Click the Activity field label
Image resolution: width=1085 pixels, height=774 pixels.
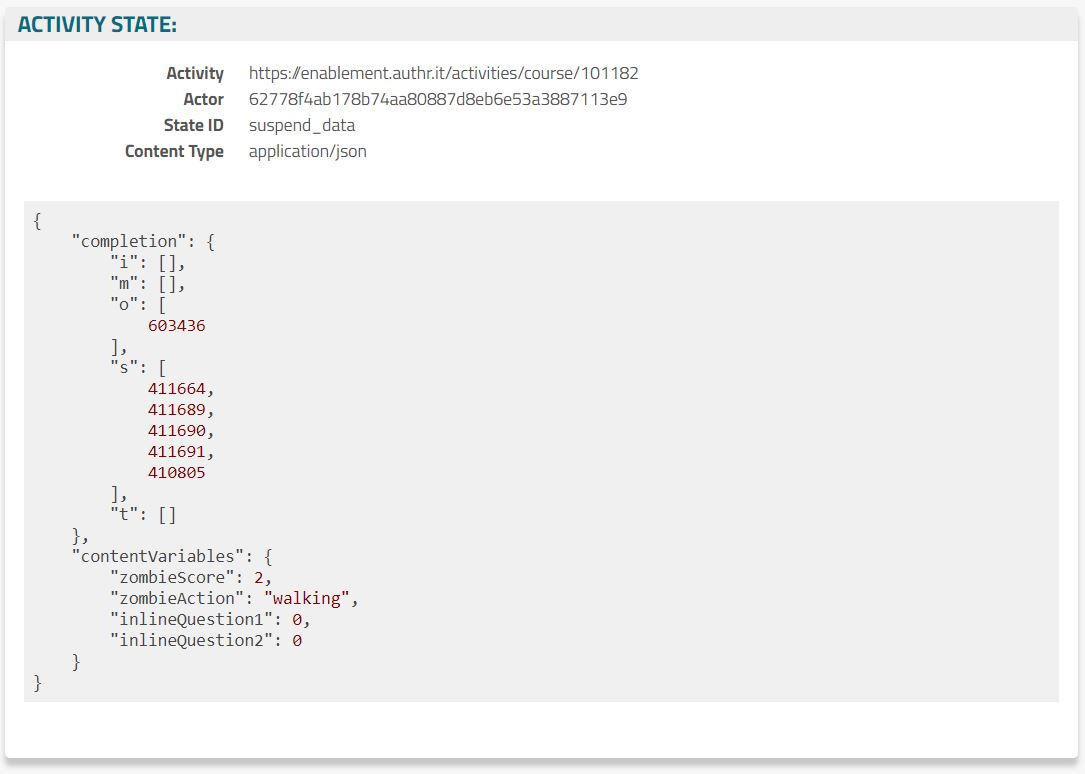[x=195, y=73]
